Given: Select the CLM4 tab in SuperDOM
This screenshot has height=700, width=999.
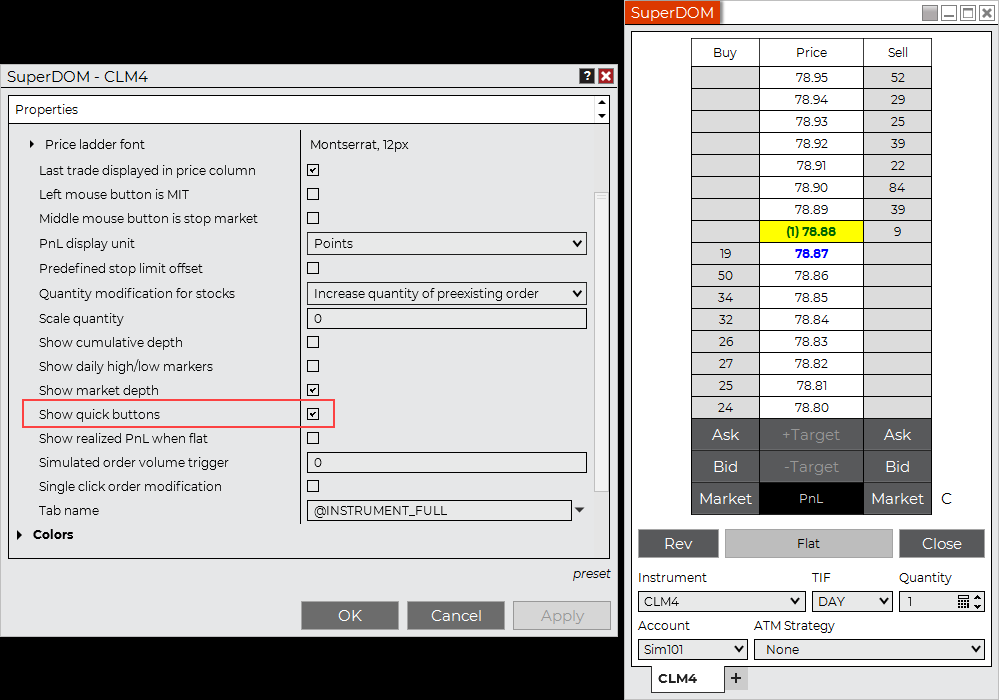Looking at the screenshot, I should coord(687,678).
